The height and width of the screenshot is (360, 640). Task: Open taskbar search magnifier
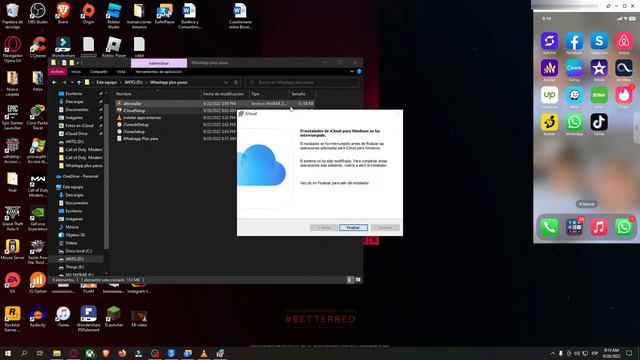24,353
